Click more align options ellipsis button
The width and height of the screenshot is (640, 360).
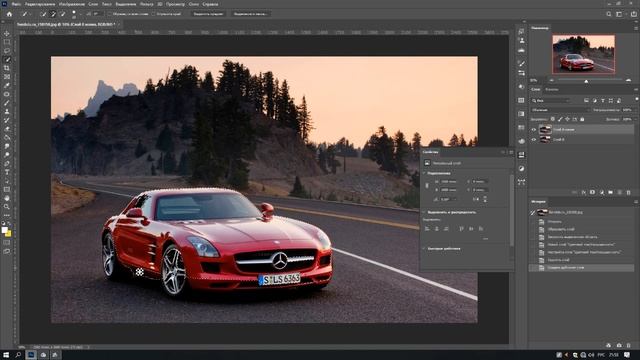[x=485, y=238]
